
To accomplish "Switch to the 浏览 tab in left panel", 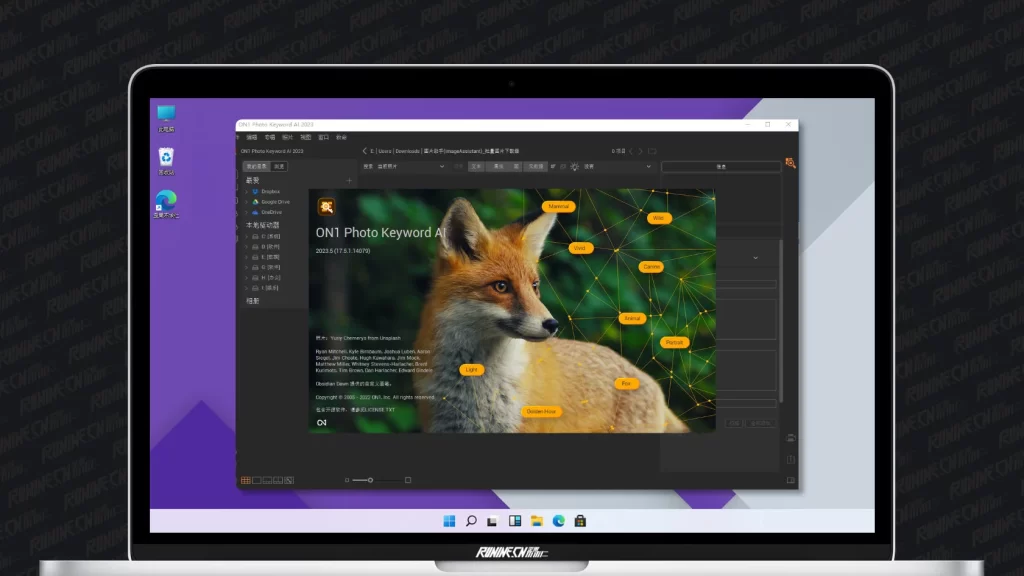I will pyautogui.click(x=280, y=166).
